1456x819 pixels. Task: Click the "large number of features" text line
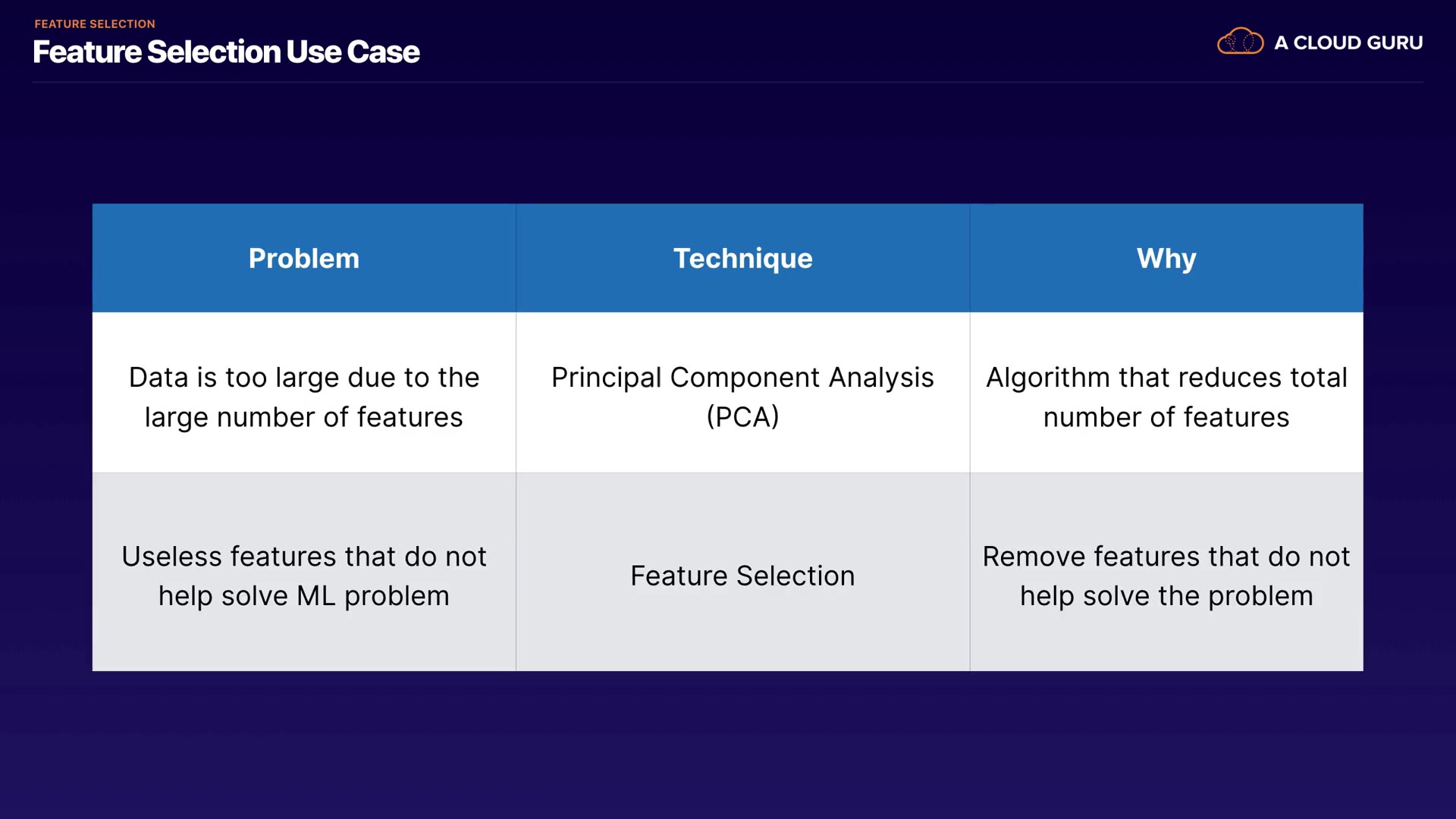click(304, 417)
